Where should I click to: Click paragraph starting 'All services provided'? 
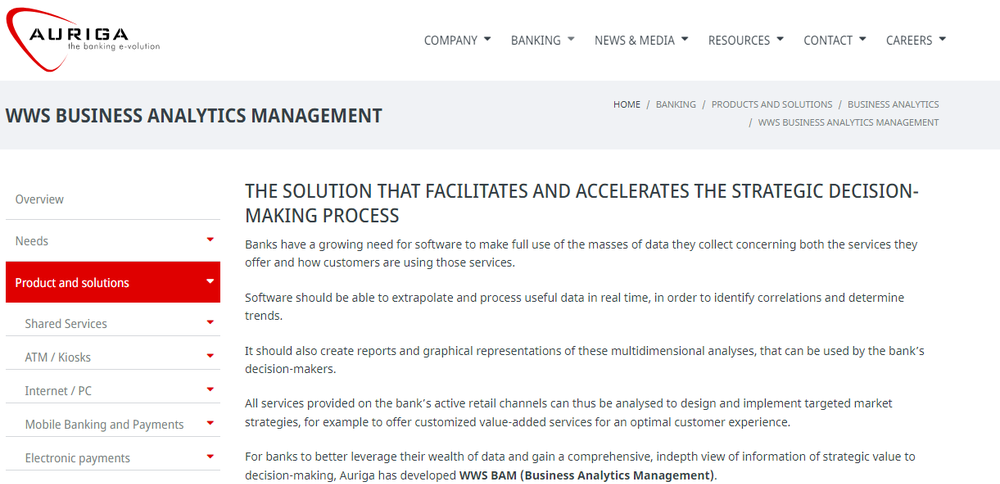(x=569, y=413)
